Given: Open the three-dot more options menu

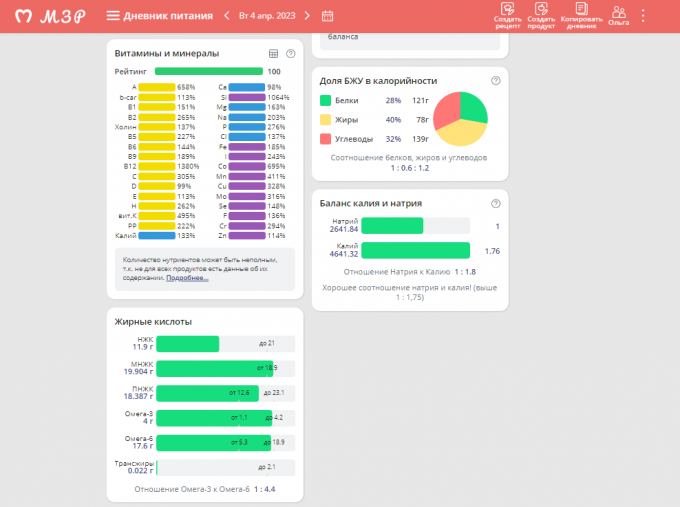Looking at the screenshot, I should [x=643, y=16].
